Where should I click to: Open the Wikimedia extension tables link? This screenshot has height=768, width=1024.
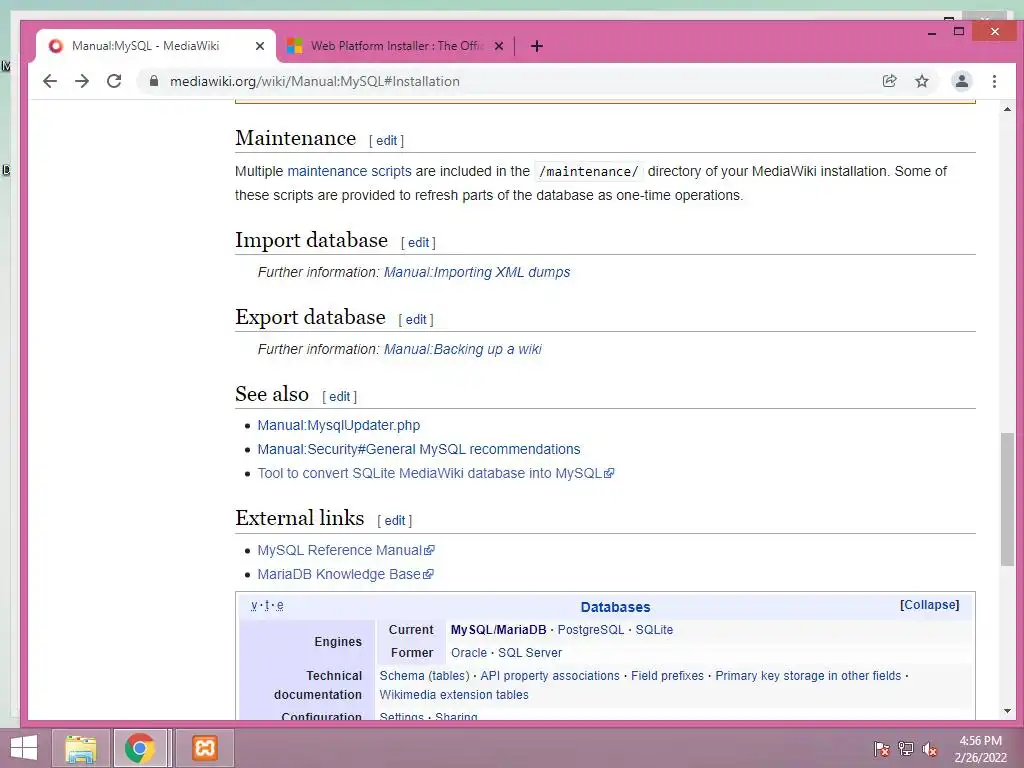point(454,695)
